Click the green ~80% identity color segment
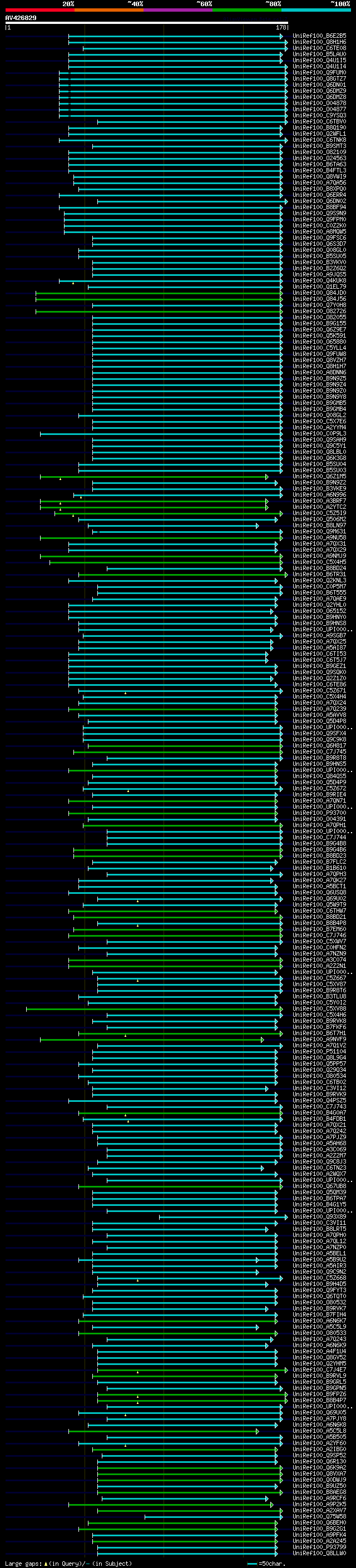This screenshot has height=1568, width=356. click(247, 10)
